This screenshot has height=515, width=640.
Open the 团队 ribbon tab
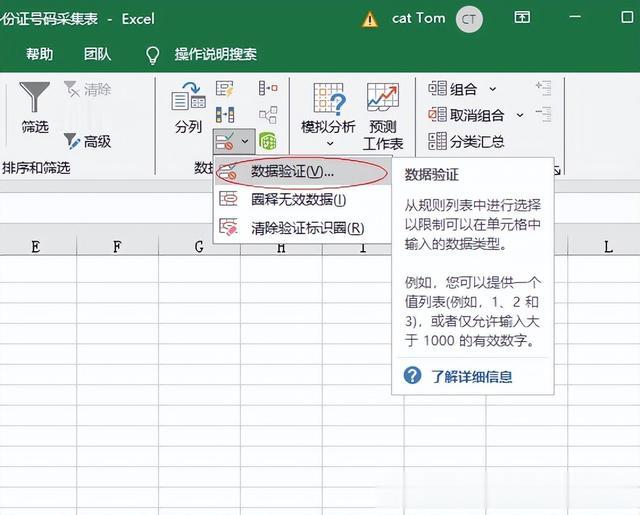click(x=97, y=54)
